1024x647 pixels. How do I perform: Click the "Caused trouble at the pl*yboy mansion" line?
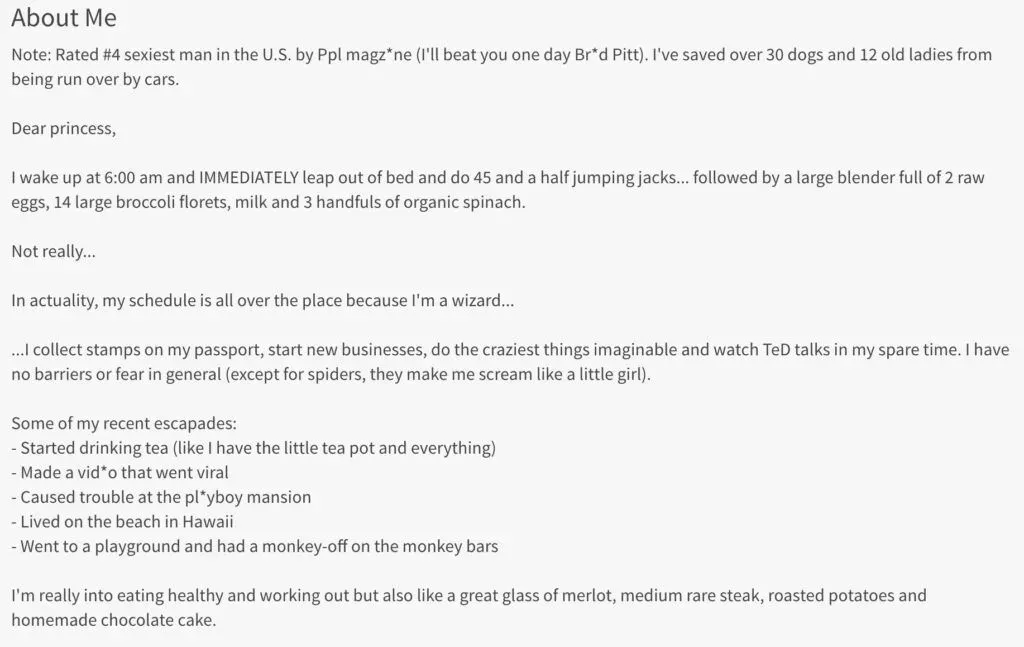(x=165, y=497)
